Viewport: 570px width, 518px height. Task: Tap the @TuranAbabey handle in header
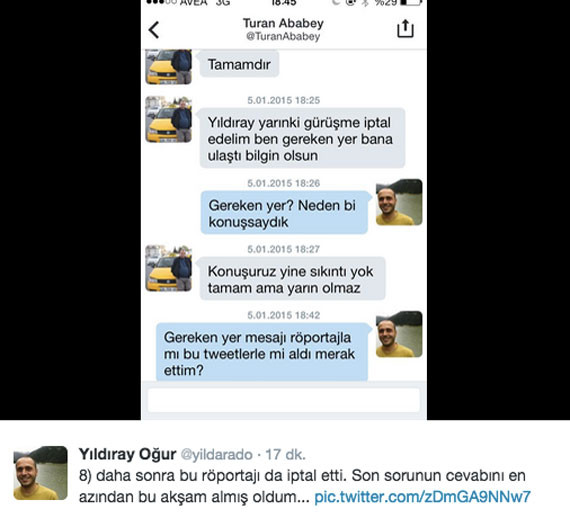pyautogui.click(x=283, y=36)
